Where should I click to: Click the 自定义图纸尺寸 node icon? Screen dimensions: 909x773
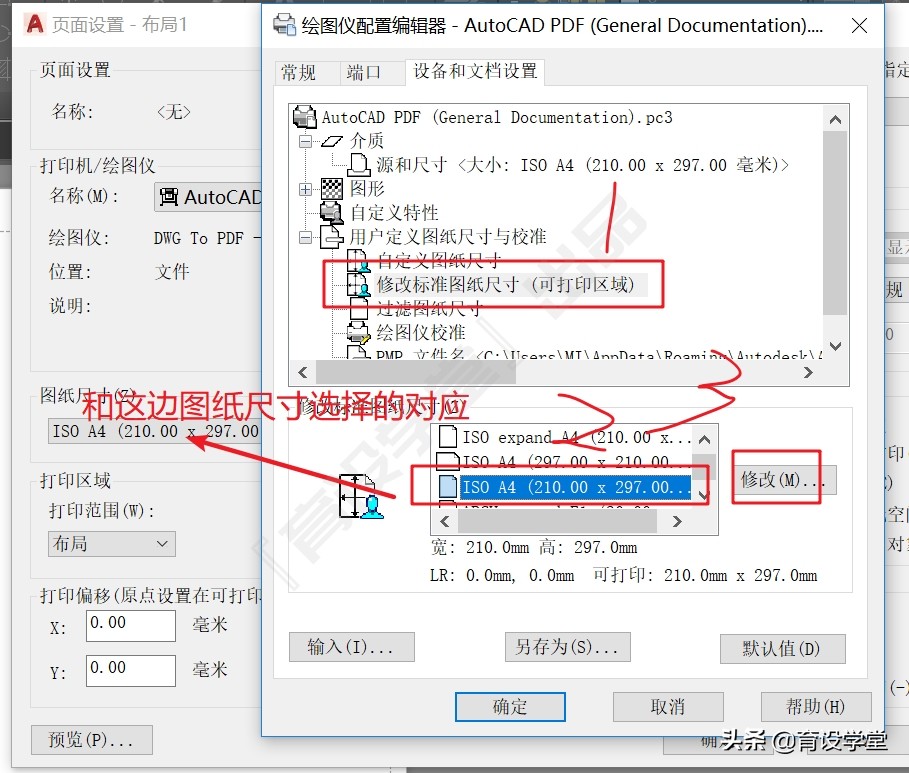point(356,258)
